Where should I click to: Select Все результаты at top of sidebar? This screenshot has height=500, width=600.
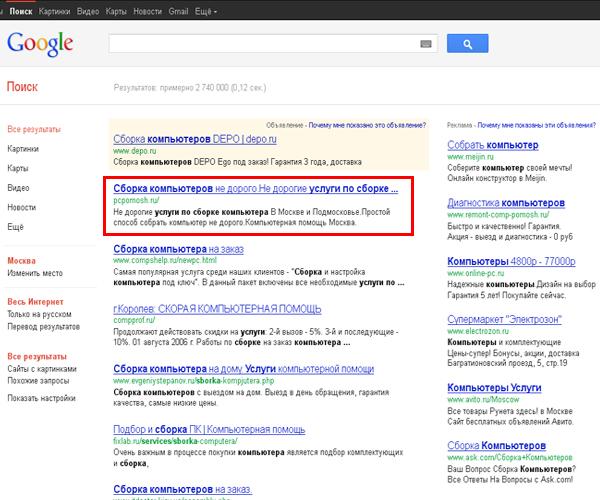pos(34,129)
